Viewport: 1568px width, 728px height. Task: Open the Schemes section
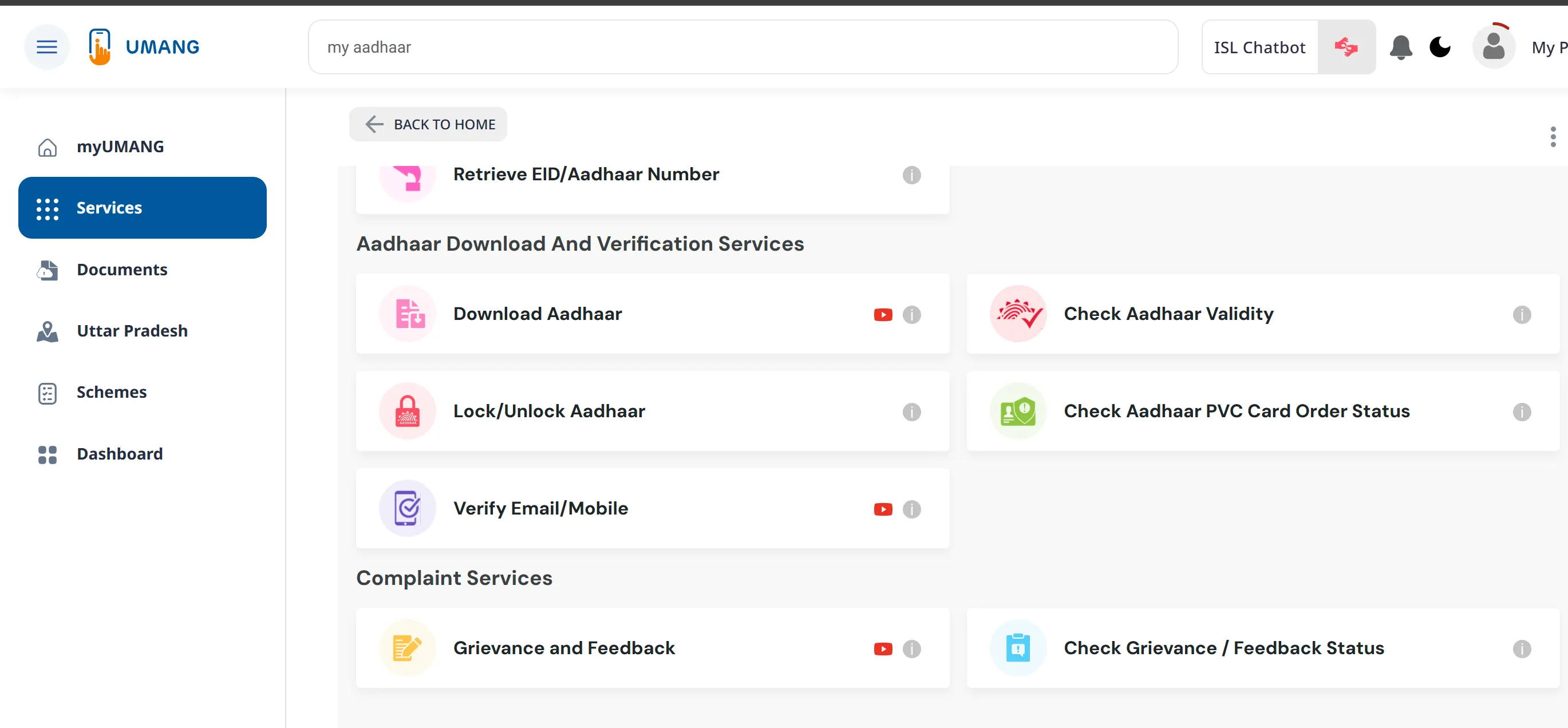click(x=112, y=392)
